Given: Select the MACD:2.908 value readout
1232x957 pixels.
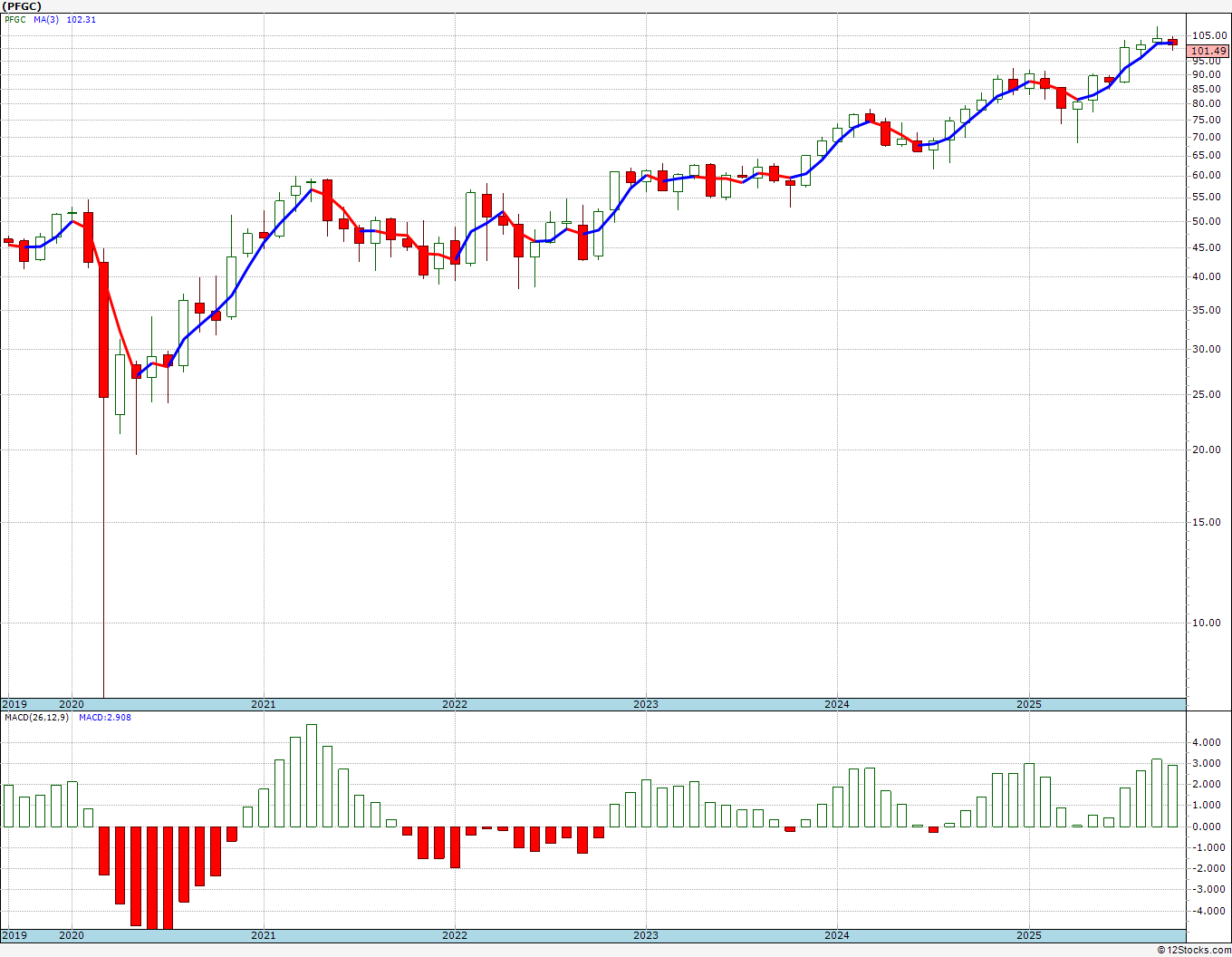Looking at the screenshot, I should 104,718.
